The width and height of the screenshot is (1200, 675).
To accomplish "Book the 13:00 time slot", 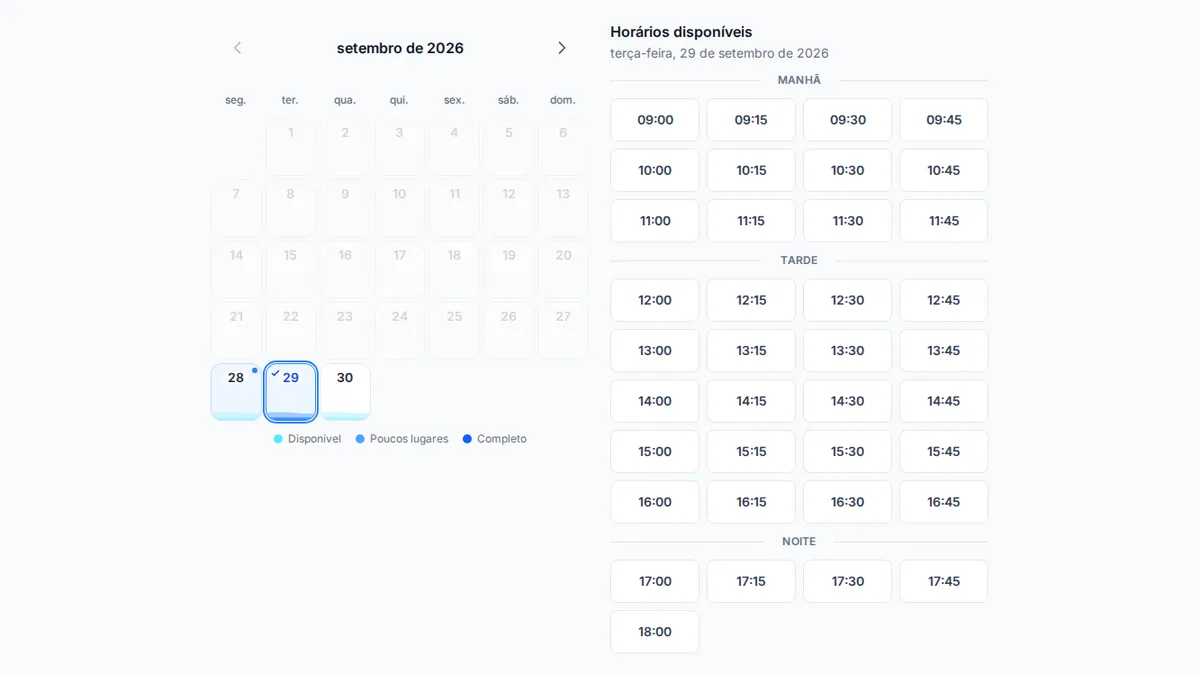I will click(655, 351).
